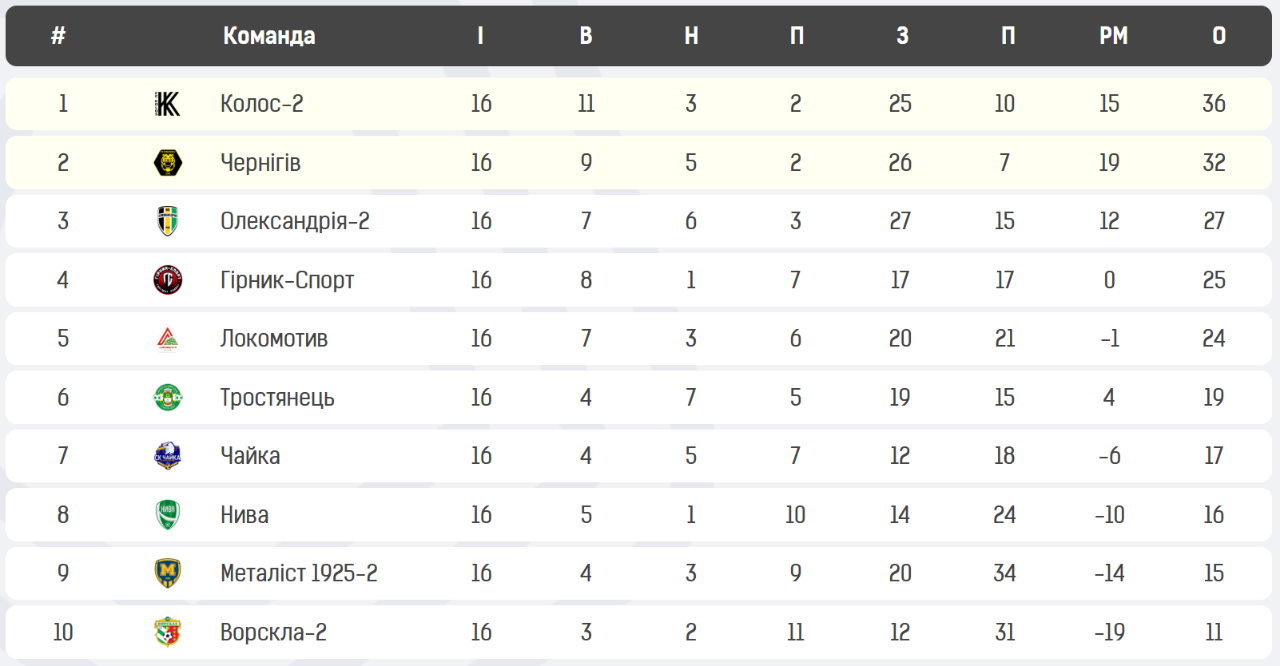1280x666 pixels.
Task: Click the Чайка club emblem
Action: point(168,456)
